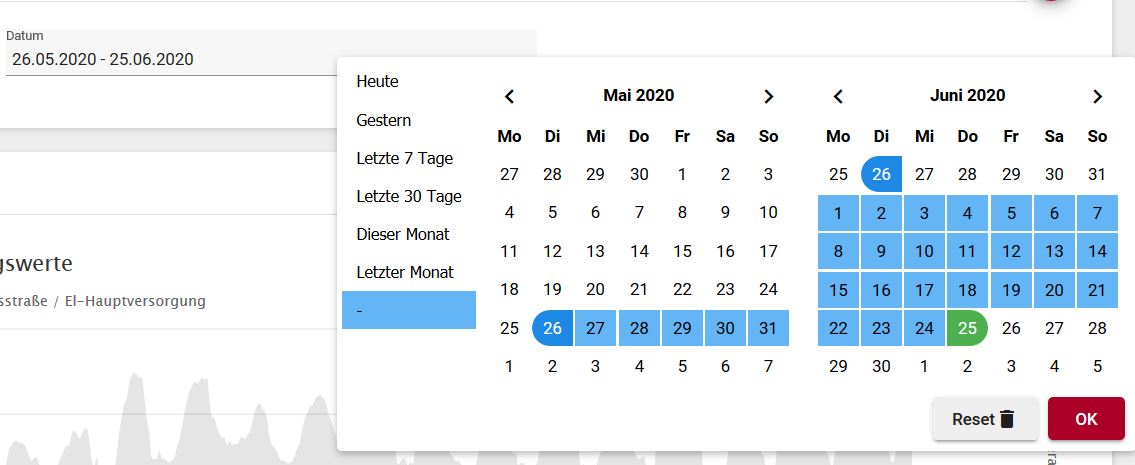The width and height of the screenshot is (1135, 465).
Task: Click the Reset button with trash icon
Action: click(x=984, y=419)
